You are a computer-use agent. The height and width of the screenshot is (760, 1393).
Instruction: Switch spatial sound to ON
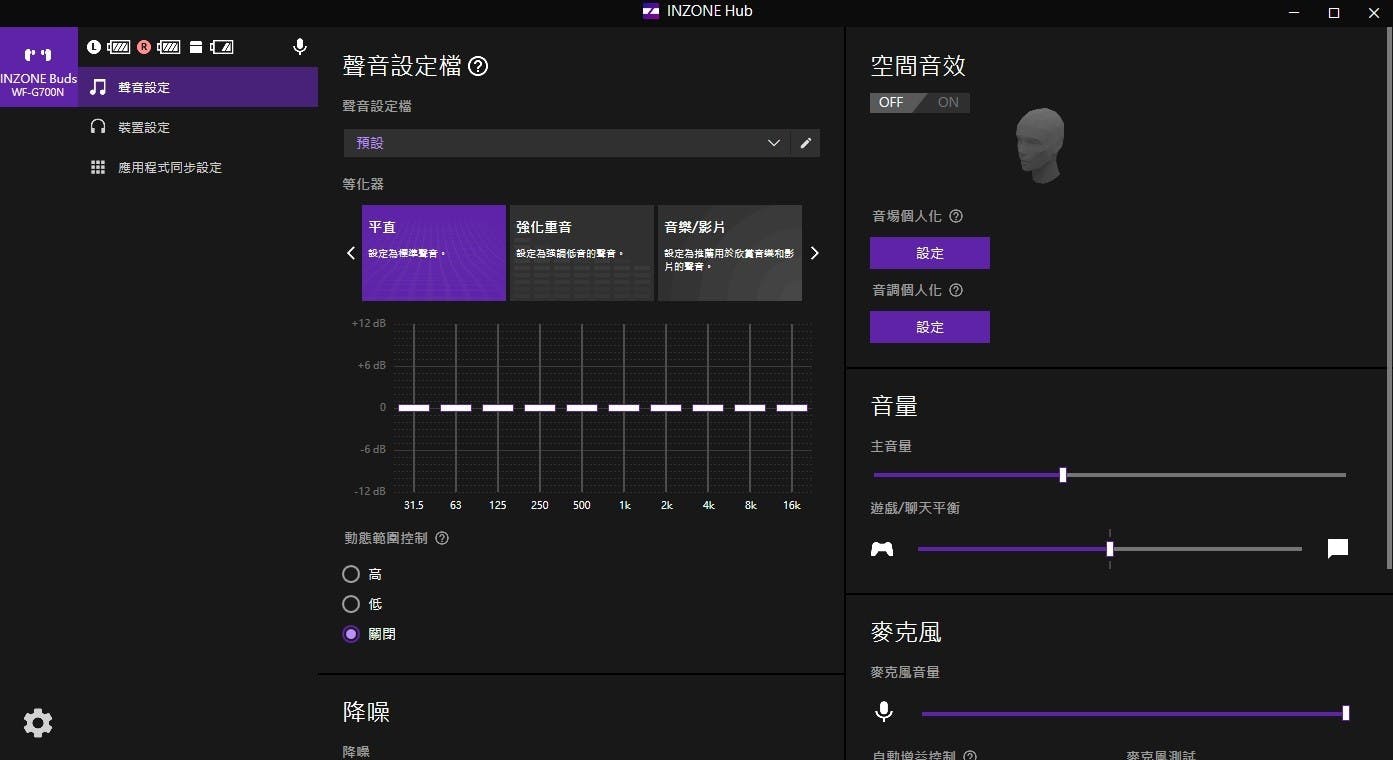pyautogui.click(x=948, y=102)
